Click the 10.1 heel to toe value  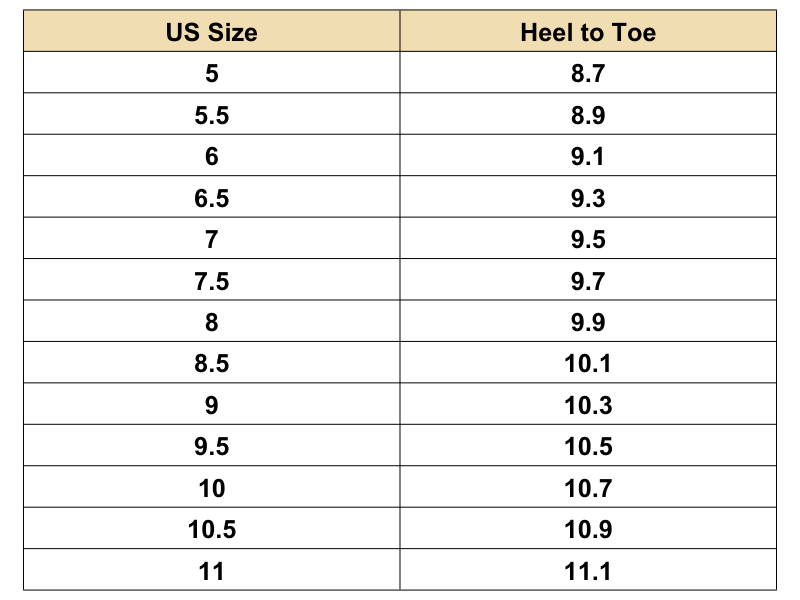tap(588, 364)
